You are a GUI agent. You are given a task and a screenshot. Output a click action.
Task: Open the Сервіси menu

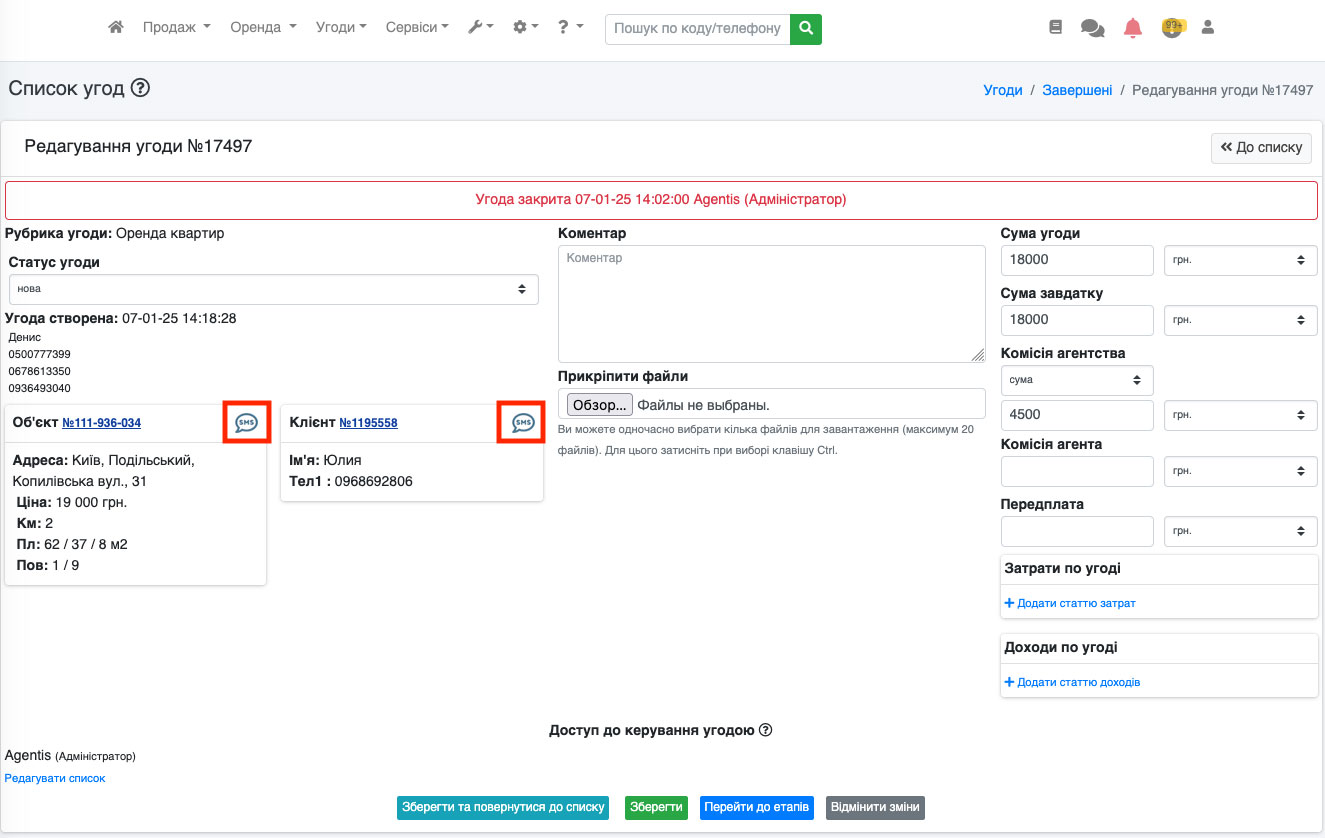(x=417, y=28)
